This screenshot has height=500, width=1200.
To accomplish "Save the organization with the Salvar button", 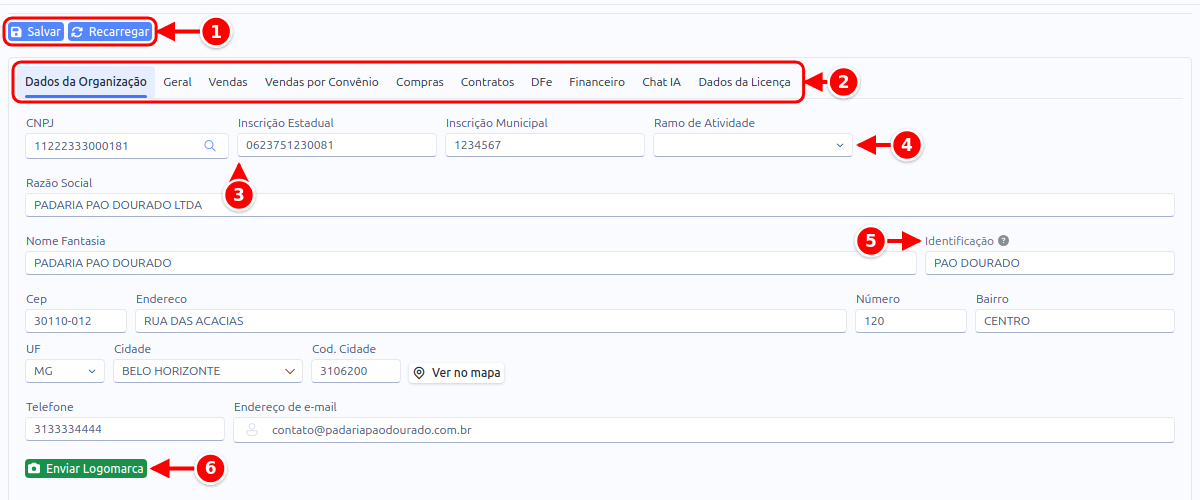I will pyautogui.click(x=35, y=32).
